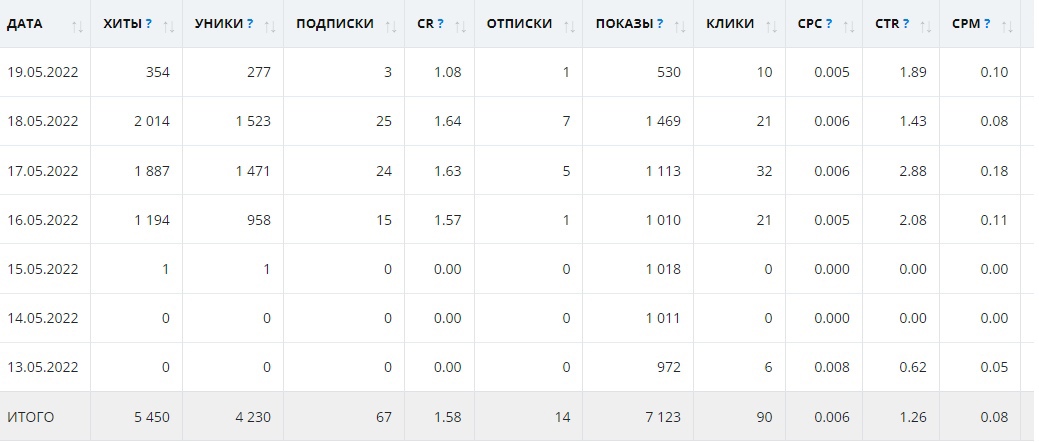Toggle sorting arrows for УНИКИ column
The height and width of the screenshot is (442, 1039).
coord(269,25)
